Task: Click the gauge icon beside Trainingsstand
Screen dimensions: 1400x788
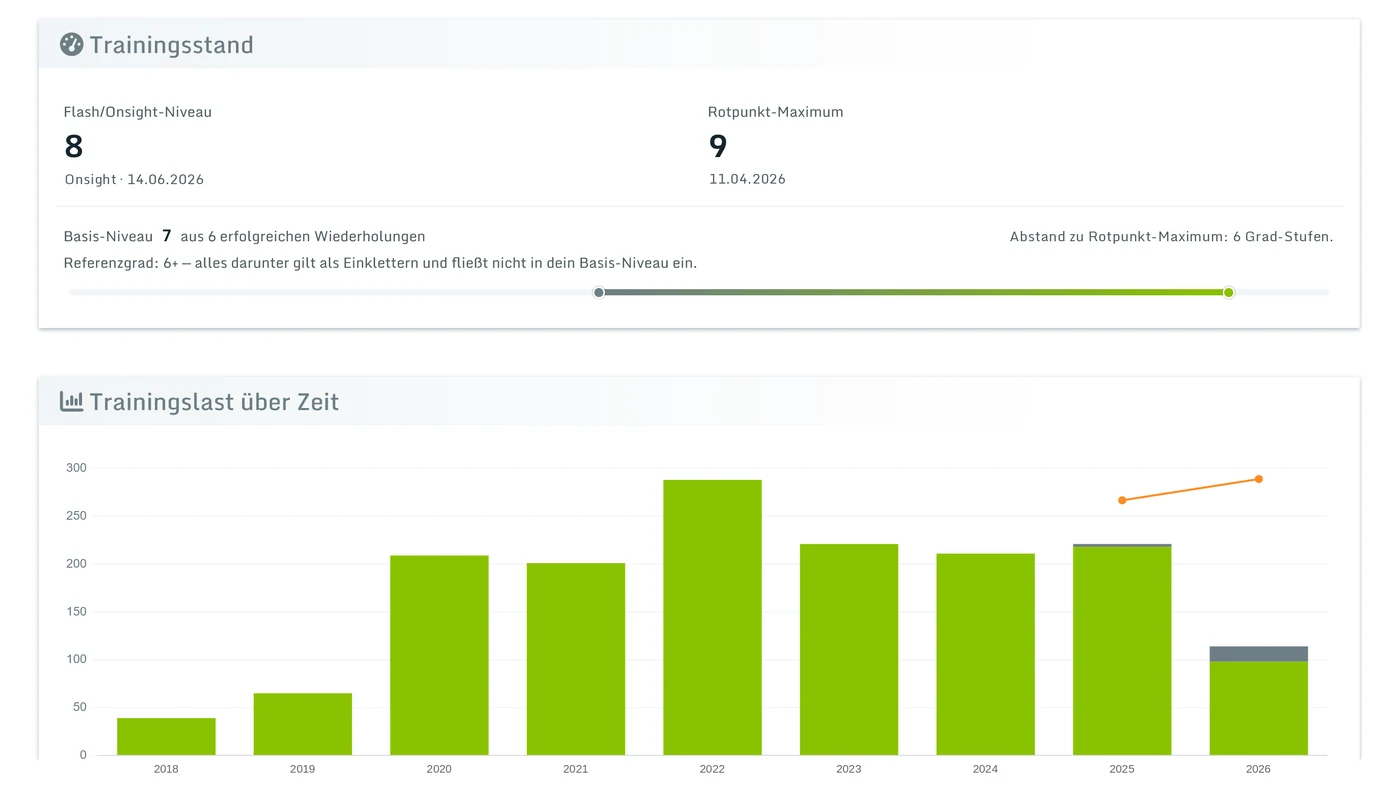Action: click(71, 44)
